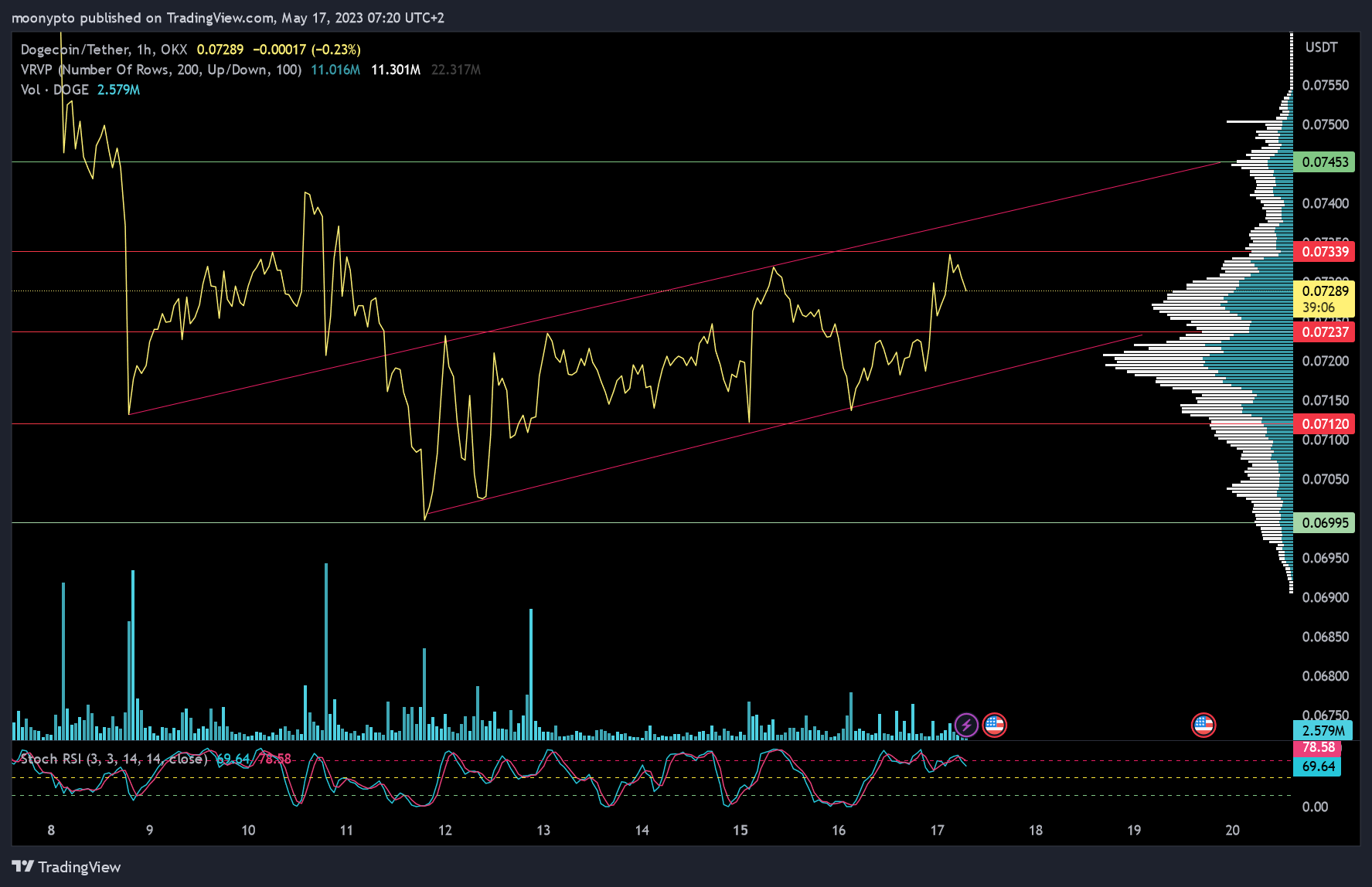Image resolution: width=1372 pixels, height=887 pixels.
Task: Click the 0.07453 green price label
Action: point(1324,162)
